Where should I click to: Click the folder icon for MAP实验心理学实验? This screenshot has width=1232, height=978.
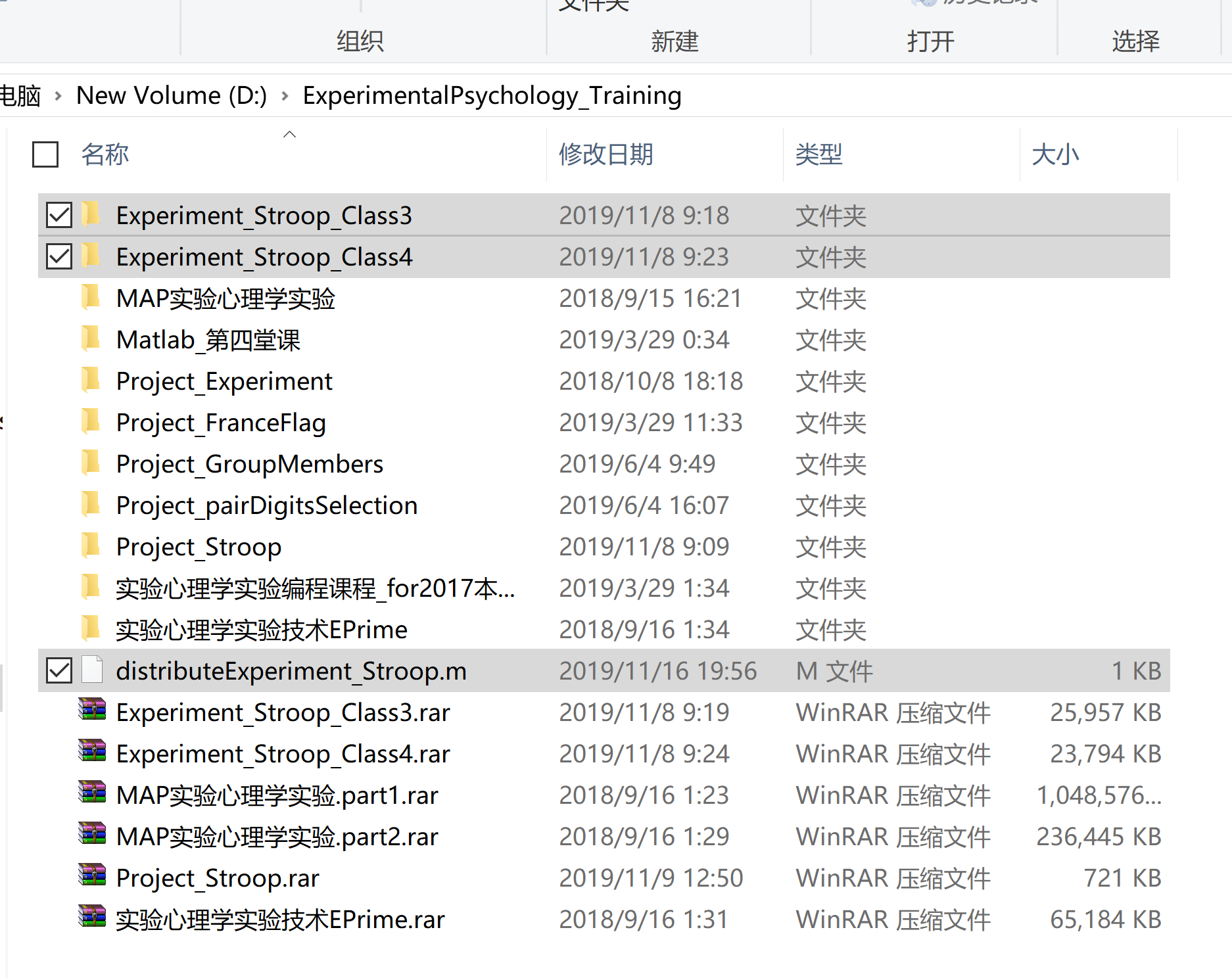[x=91, y=298]
